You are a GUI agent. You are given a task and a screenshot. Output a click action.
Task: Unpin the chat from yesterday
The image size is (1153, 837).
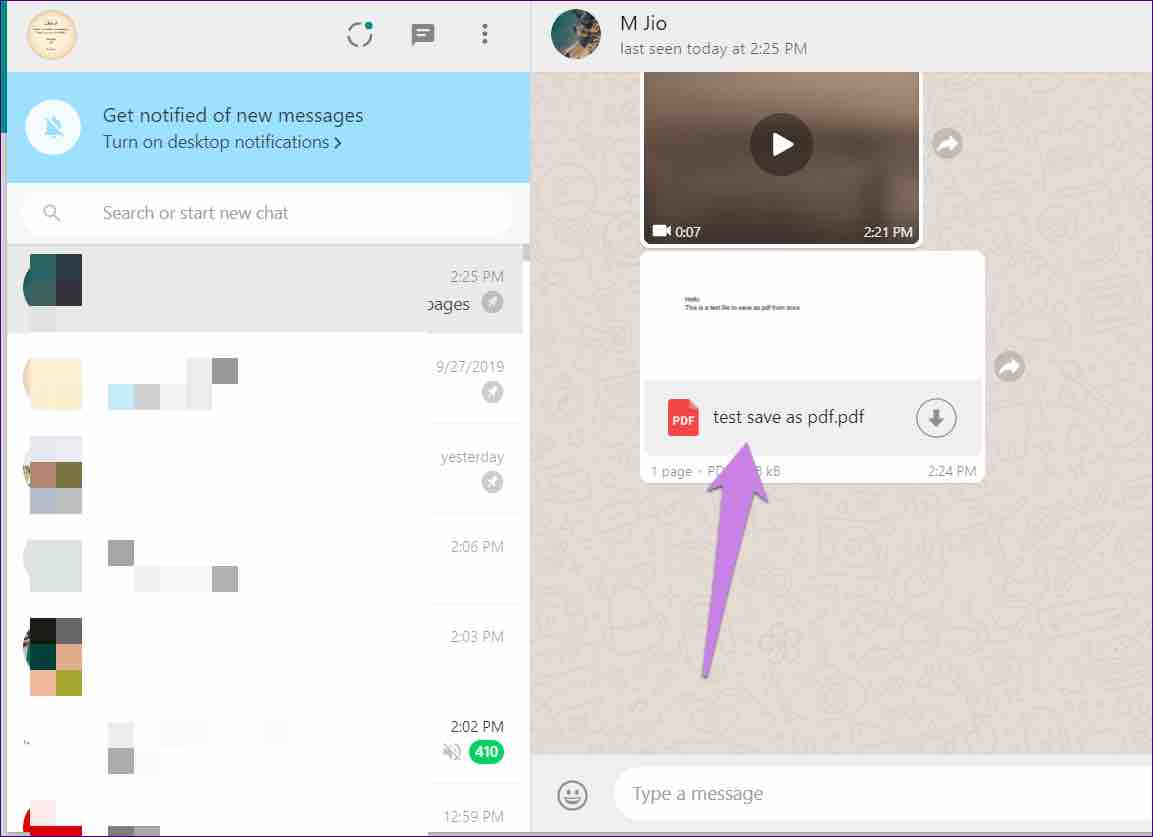pos(492,482)
